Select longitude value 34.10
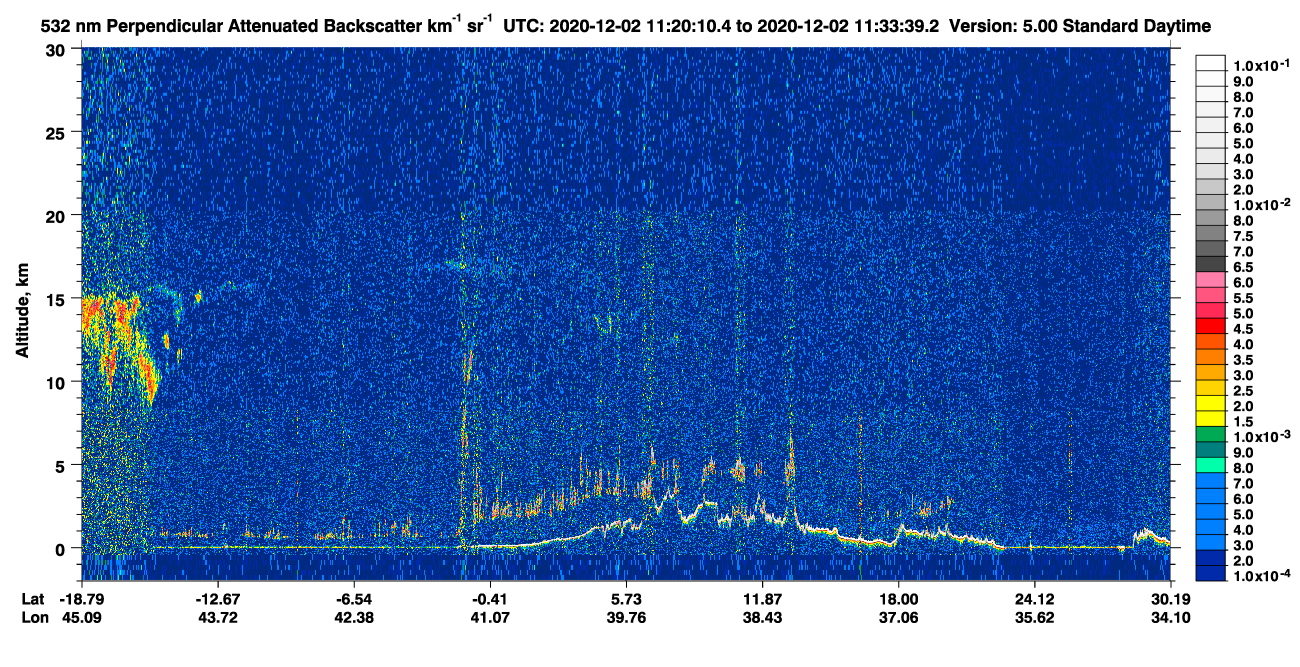The height and width of the screenshot is (667, 1300). (x=1170, y=618)
